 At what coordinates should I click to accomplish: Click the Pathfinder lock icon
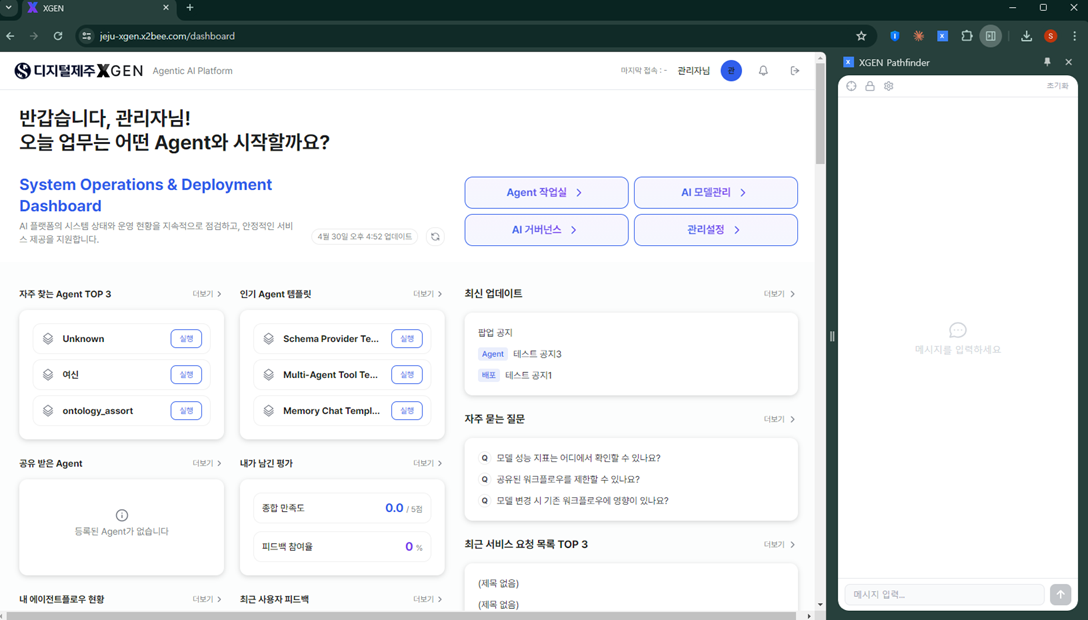(x=869, y=86)
